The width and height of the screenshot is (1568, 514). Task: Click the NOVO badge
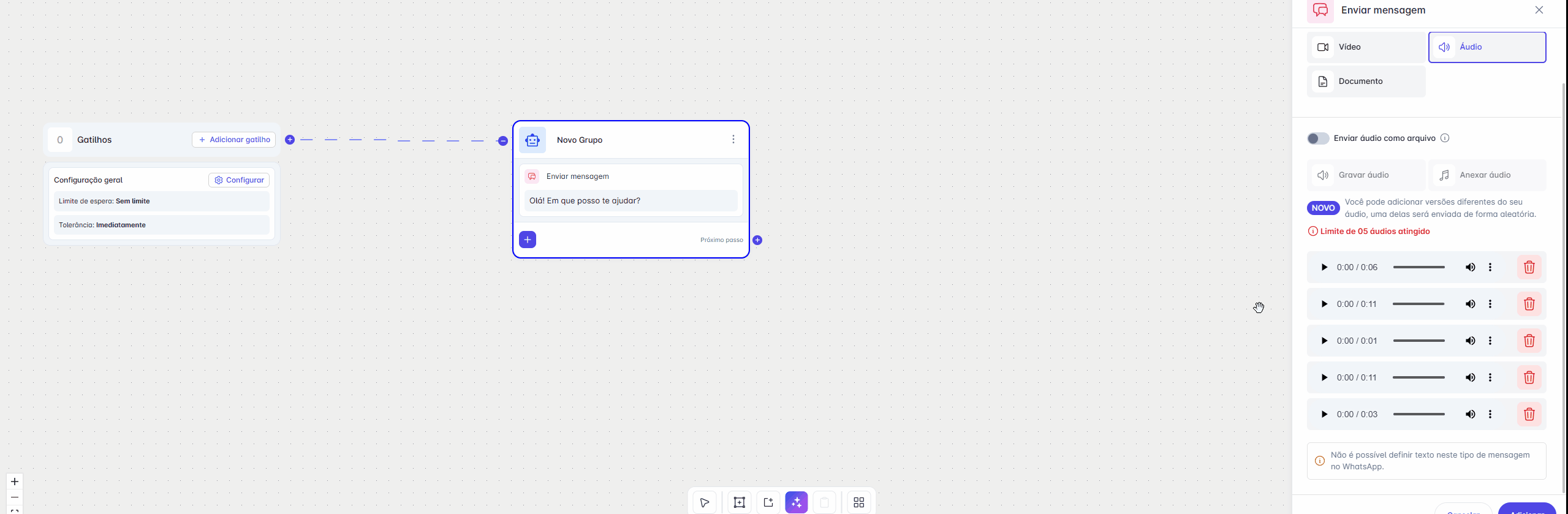[x=1323, y=208]
